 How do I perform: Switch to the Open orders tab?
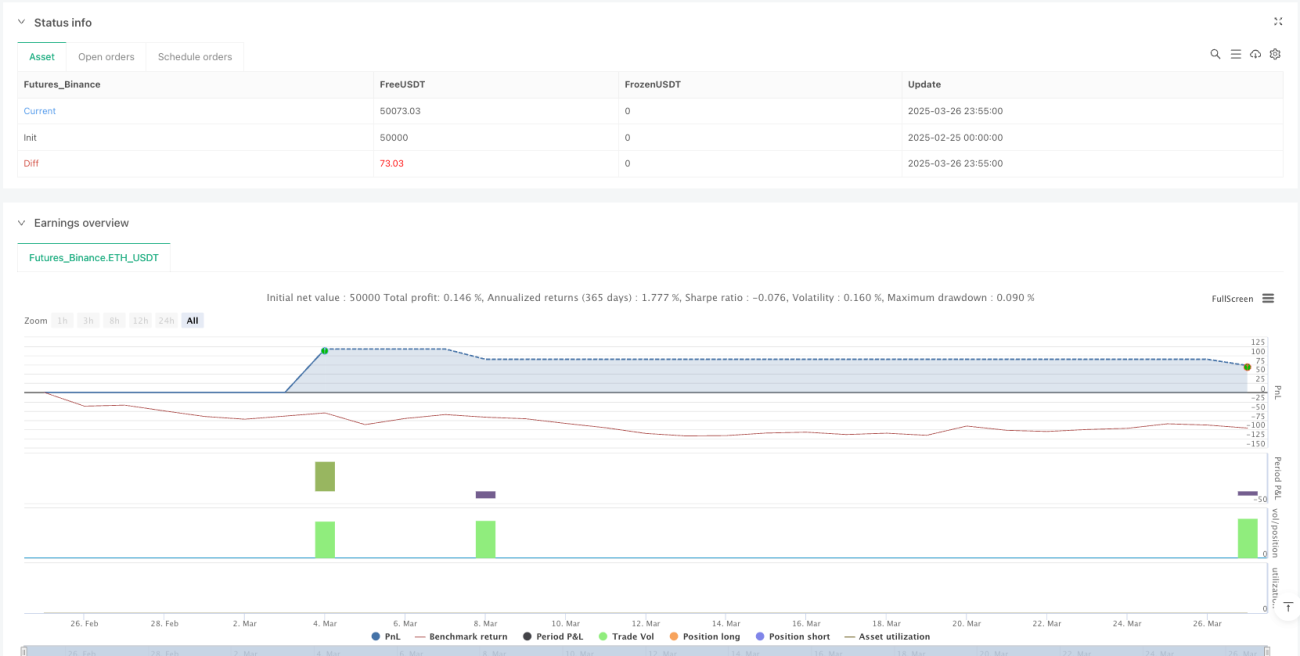106,57
